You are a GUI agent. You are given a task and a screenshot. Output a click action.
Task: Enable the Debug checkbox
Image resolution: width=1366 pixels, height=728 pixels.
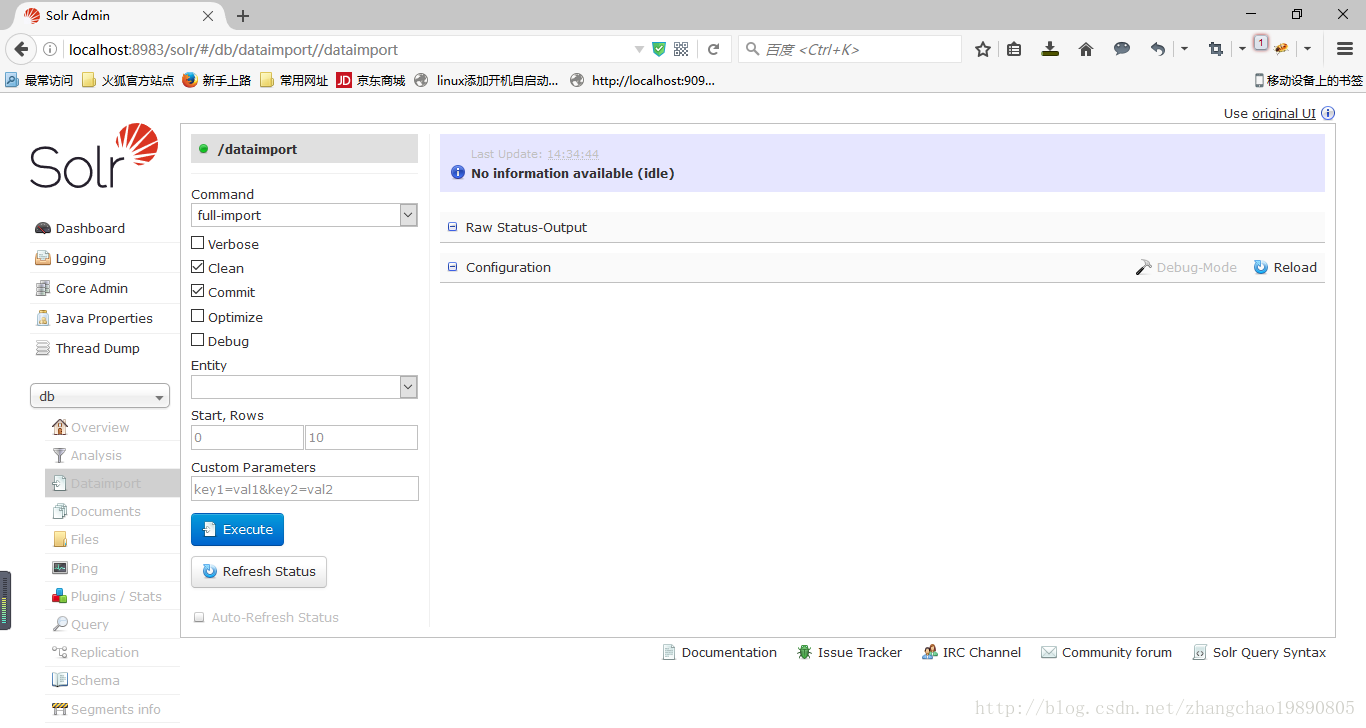click(x=198, y=340)
